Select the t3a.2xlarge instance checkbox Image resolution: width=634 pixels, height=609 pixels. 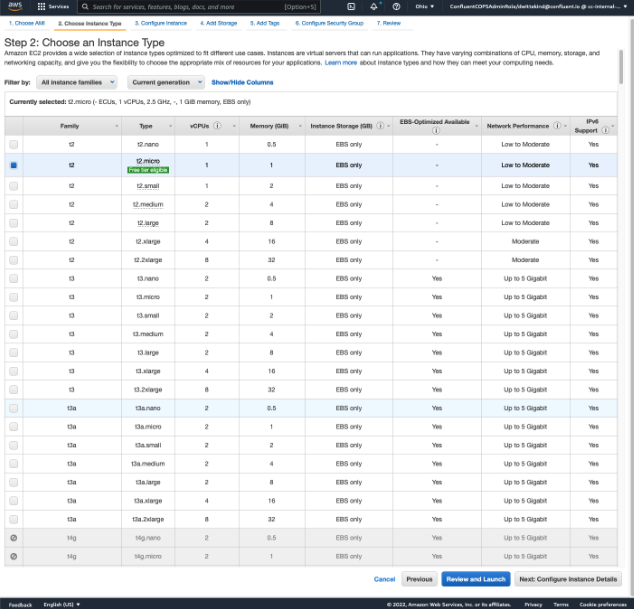(13, 519)
